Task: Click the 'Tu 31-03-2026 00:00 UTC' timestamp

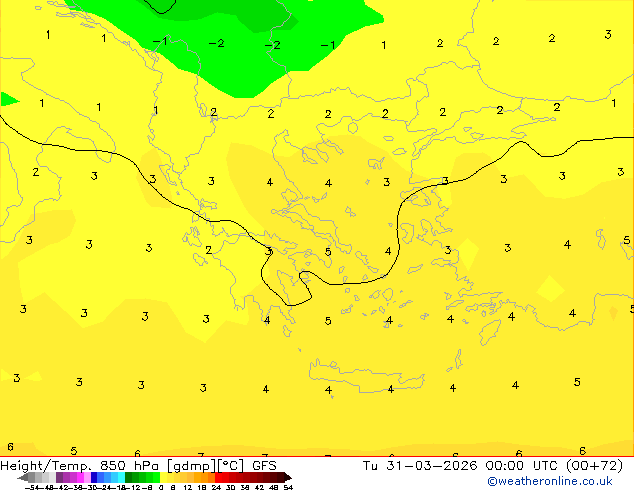Action: [x=462, y=466]
